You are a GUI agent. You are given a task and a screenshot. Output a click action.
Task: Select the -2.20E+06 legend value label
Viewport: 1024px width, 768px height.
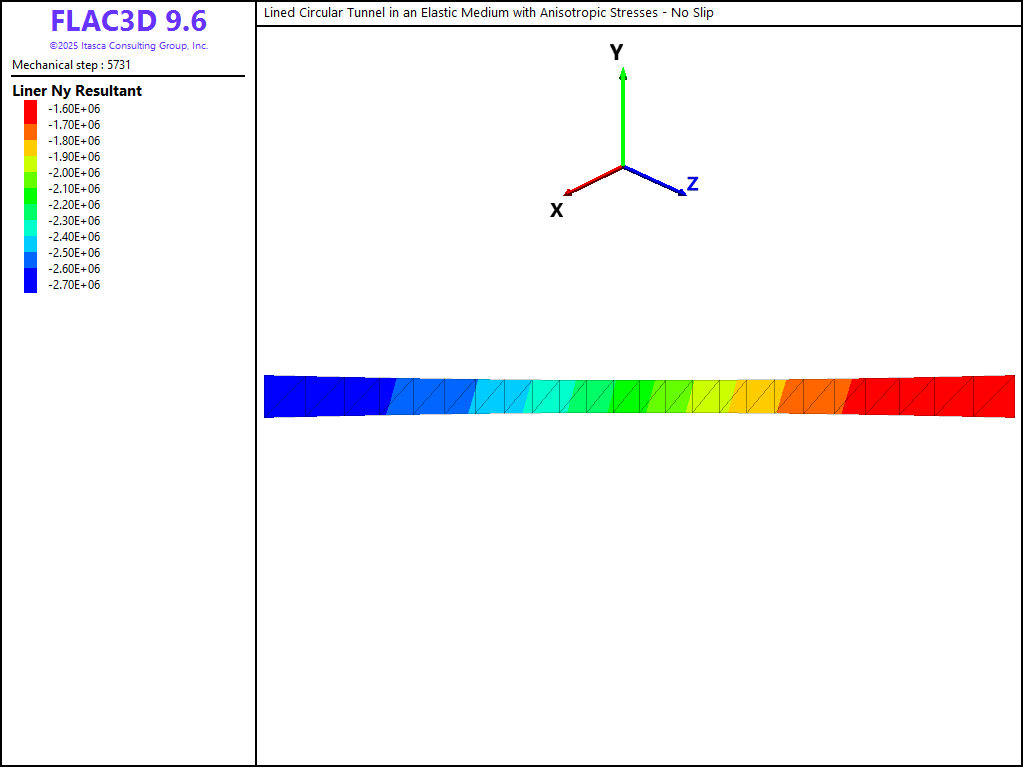tap(74, 205)
